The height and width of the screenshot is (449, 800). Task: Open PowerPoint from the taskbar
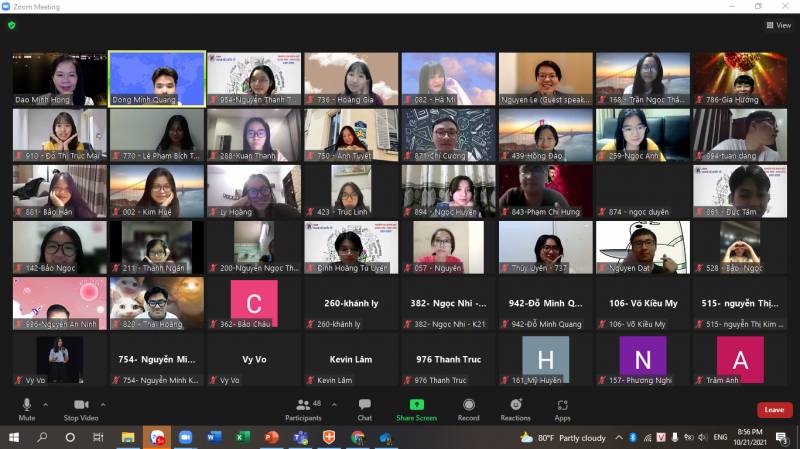271,437
